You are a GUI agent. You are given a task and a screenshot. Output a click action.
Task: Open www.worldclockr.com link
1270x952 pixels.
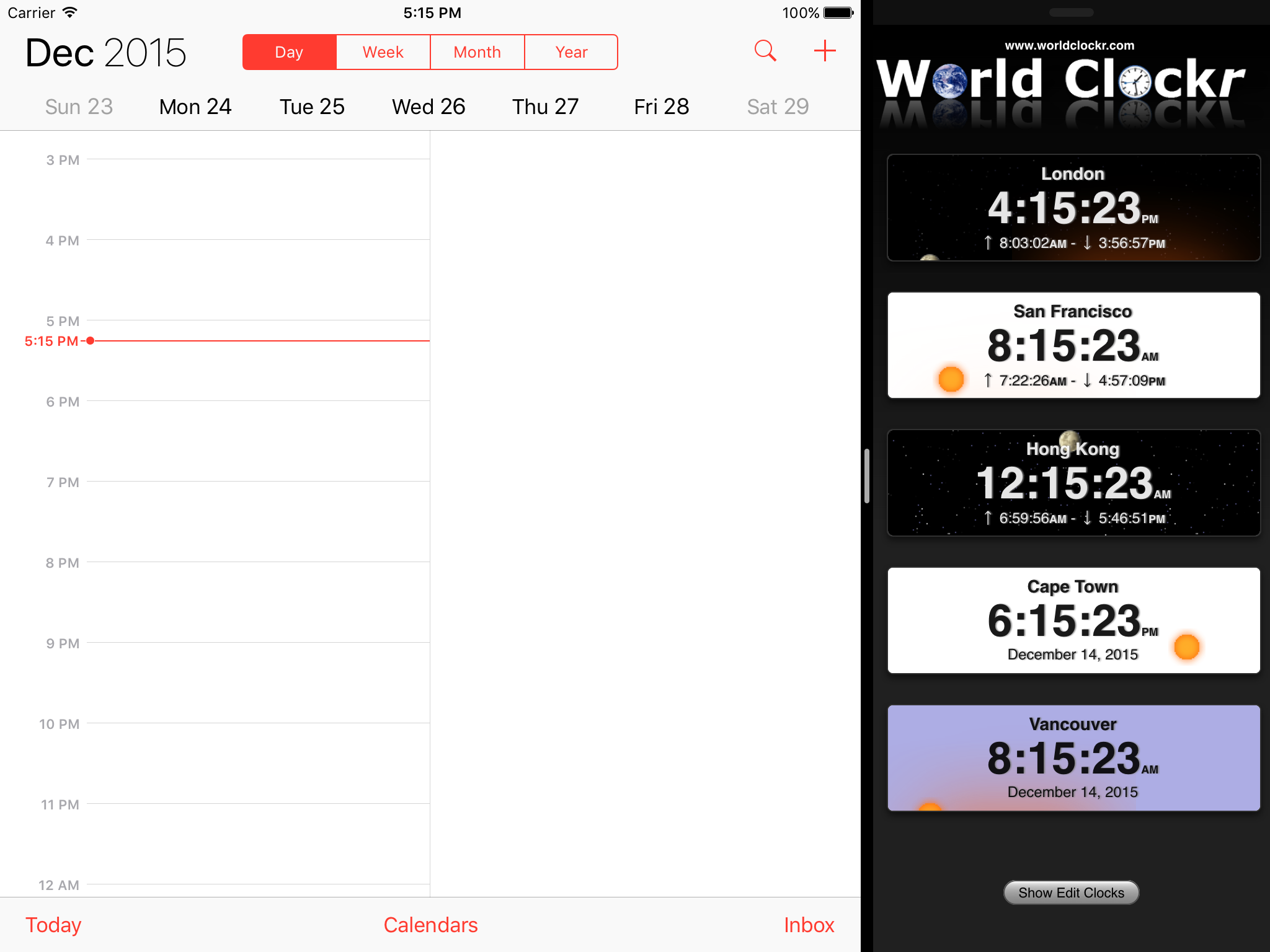point(1069,45)
